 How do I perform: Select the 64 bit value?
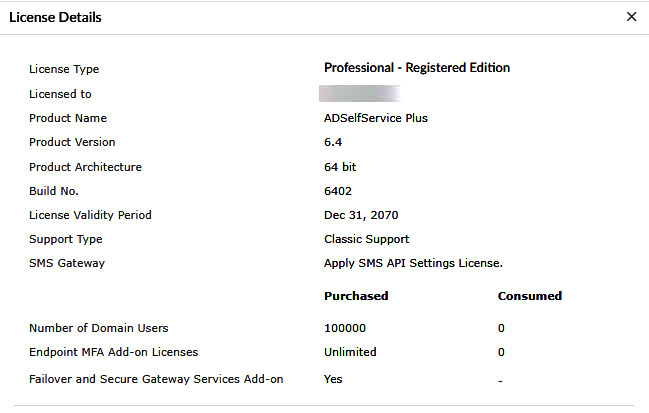pyautogui.click(x=340, y=167)
